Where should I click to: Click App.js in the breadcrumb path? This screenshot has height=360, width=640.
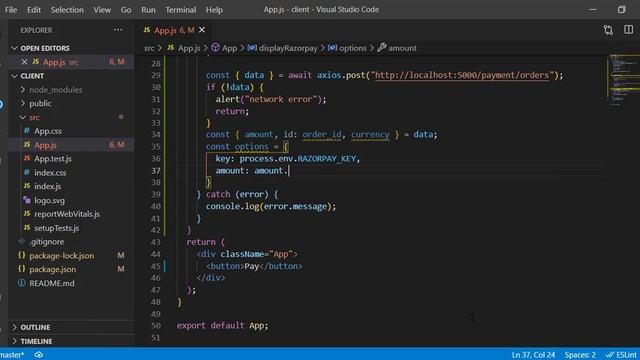pyautogui.click(x=189, y=48)
